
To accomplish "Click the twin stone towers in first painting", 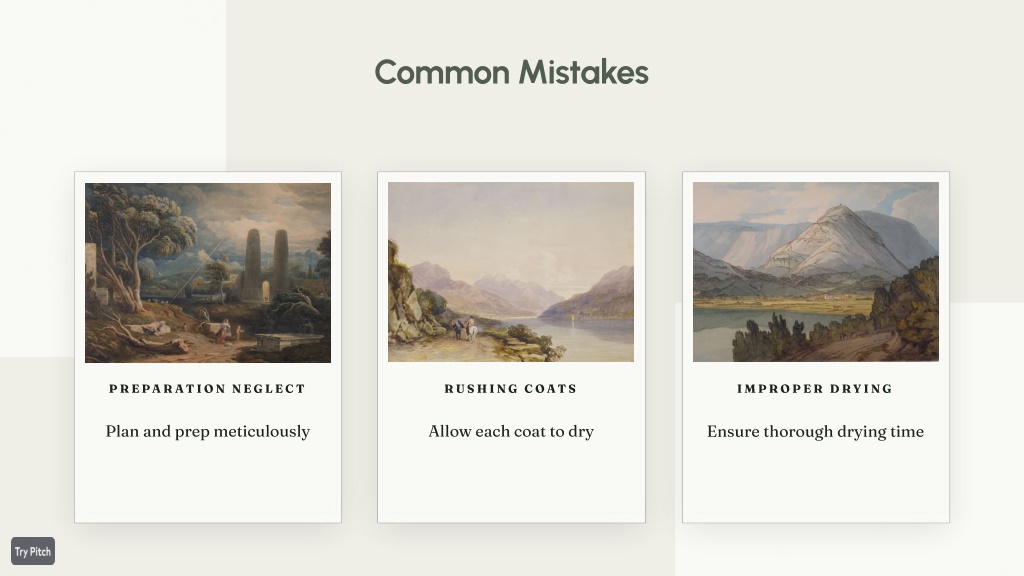I will point(266,260).
